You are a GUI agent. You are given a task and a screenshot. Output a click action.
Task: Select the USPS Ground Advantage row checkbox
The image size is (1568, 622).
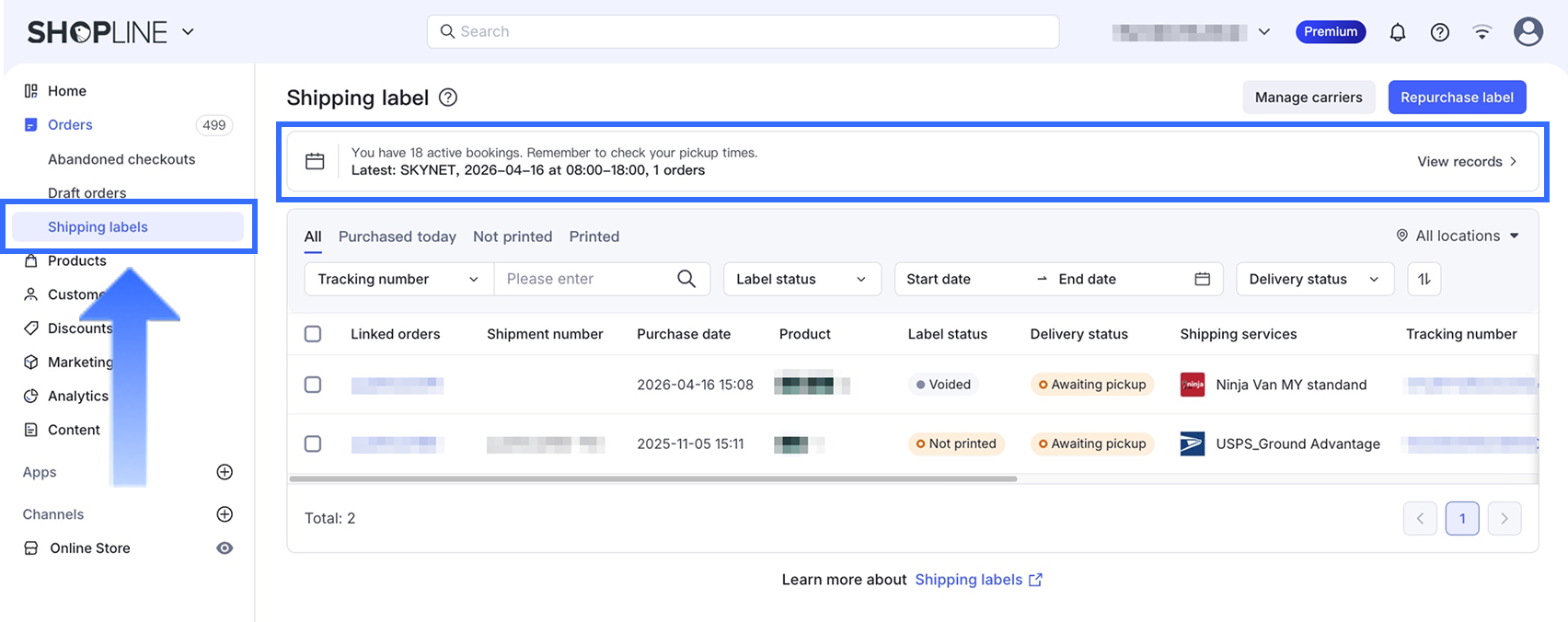pos(313,443)
